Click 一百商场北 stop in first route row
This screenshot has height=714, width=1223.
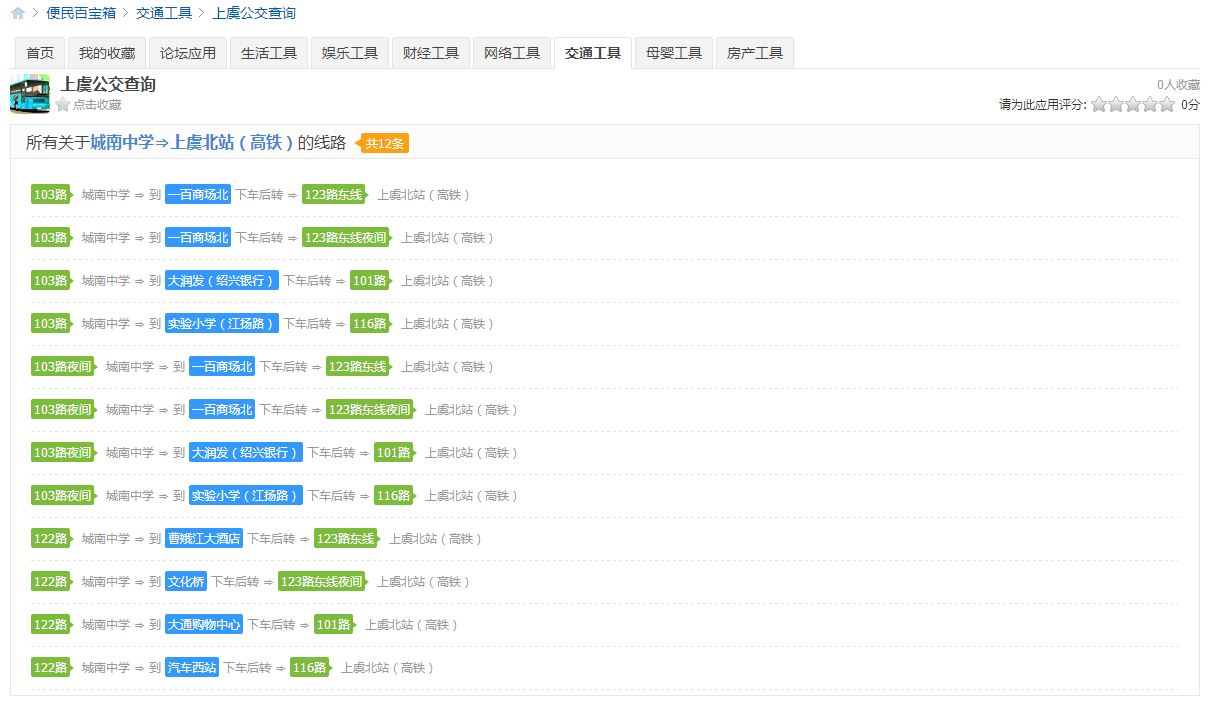click(x=198, y=195)
